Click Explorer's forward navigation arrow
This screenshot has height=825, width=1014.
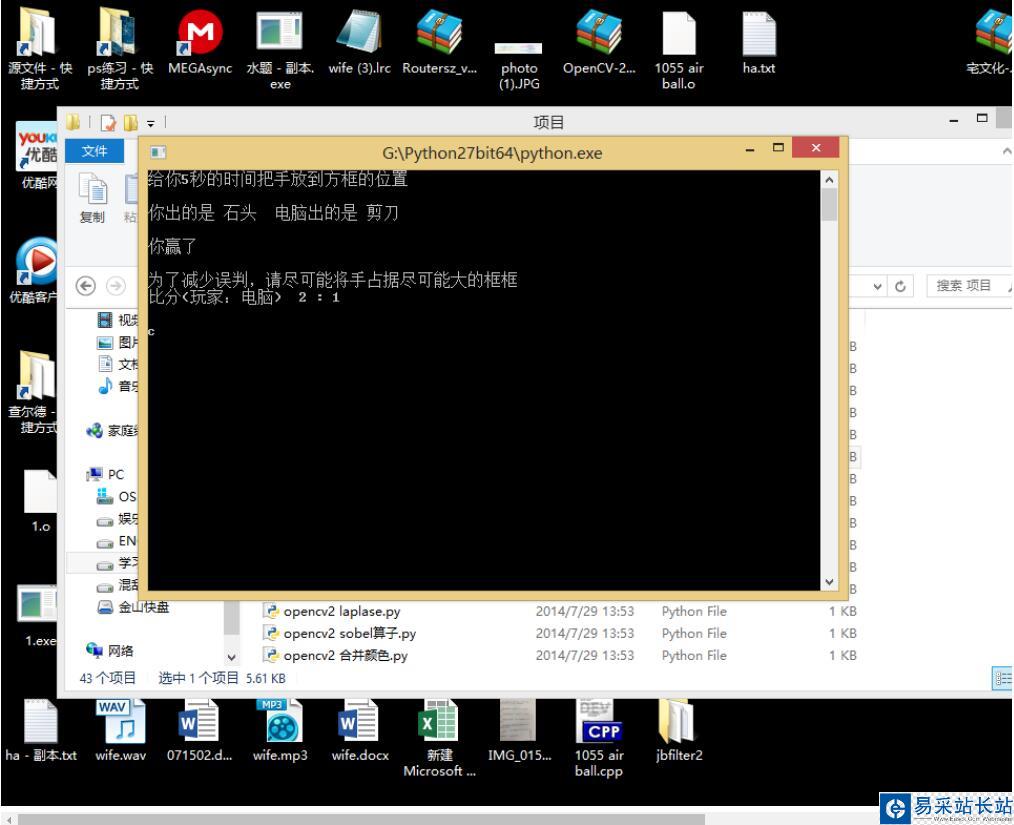(116, 286)
